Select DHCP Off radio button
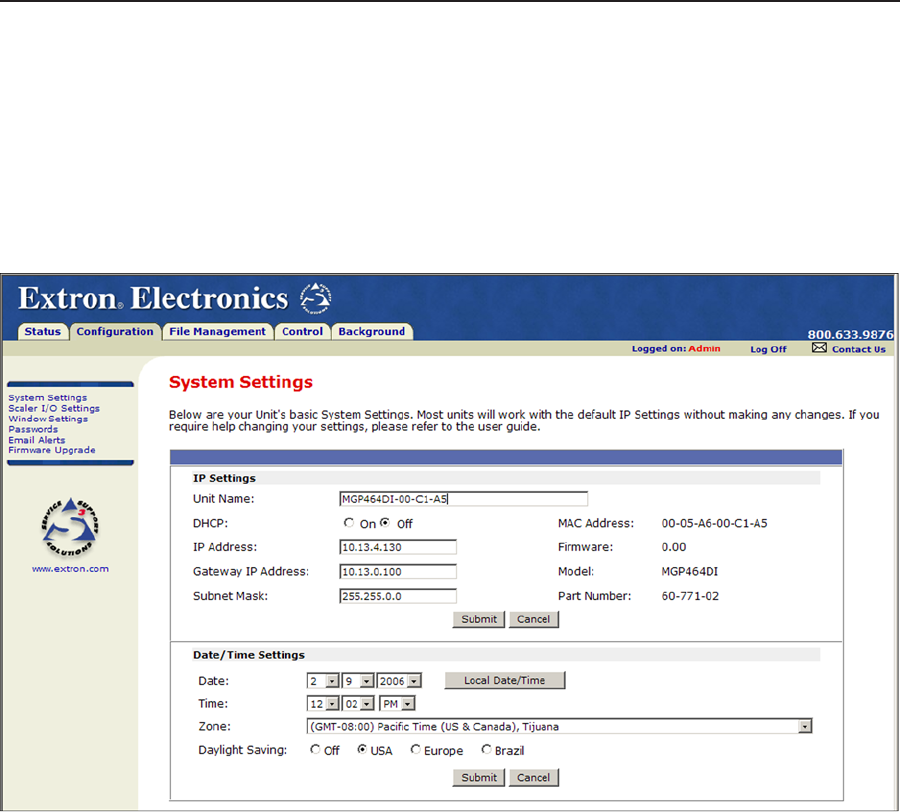 click(385, 523)
